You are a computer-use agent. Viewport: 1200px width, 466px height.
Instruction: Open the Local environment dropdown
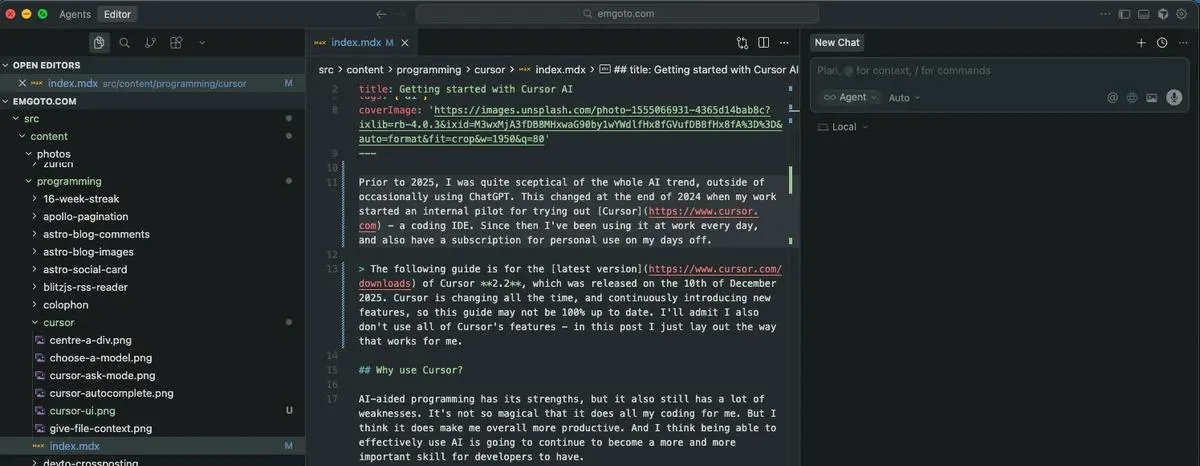click(x=843, y=127)
